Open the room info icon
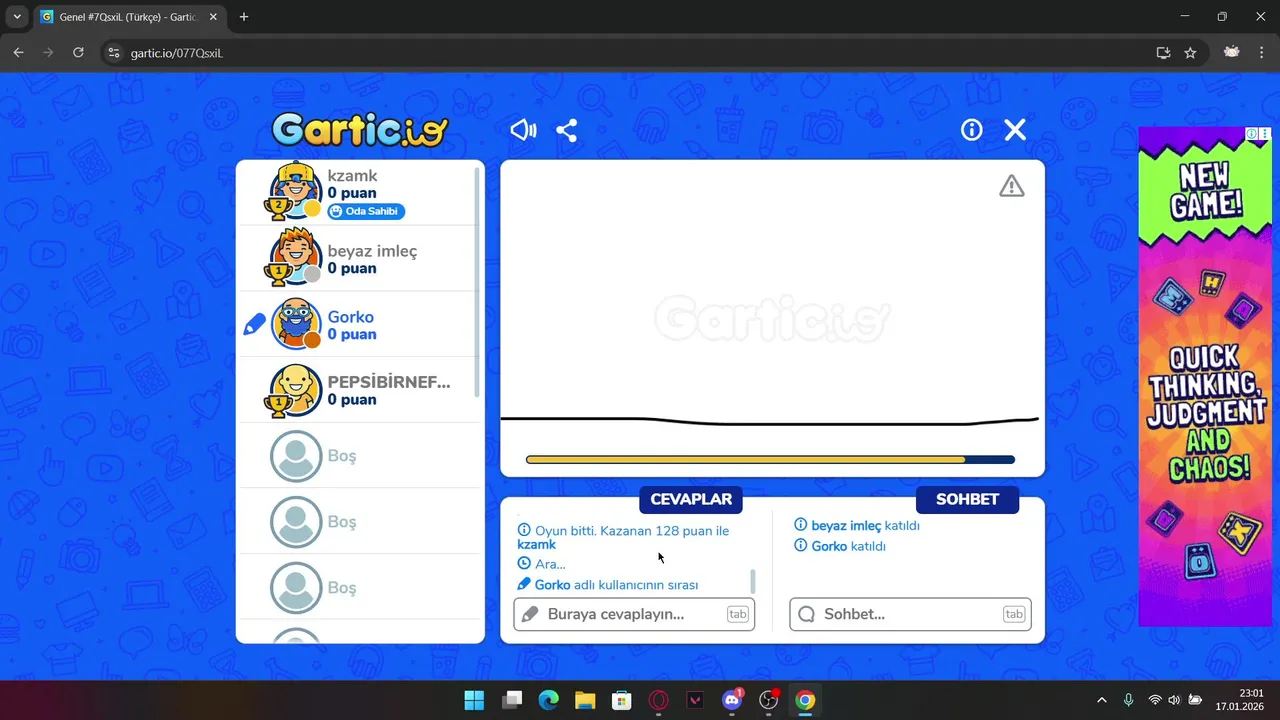 [972, 130]
